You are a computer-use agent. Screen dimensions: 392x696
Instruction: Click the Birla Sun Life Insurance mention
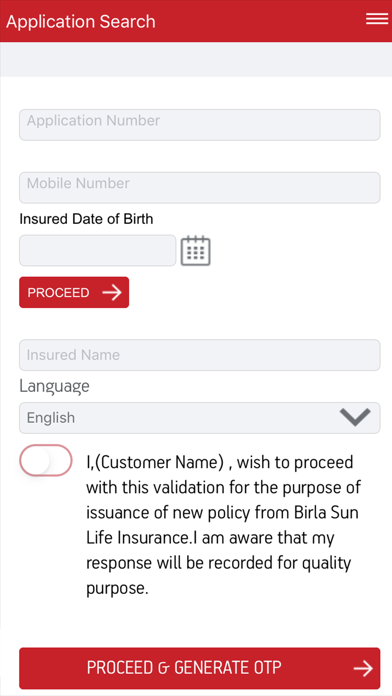pos(222,525)
